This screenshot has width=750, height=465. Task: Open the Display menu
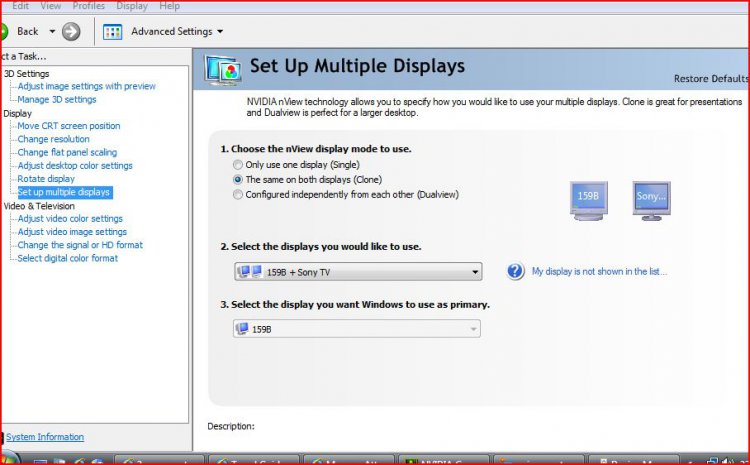[132, 6]
